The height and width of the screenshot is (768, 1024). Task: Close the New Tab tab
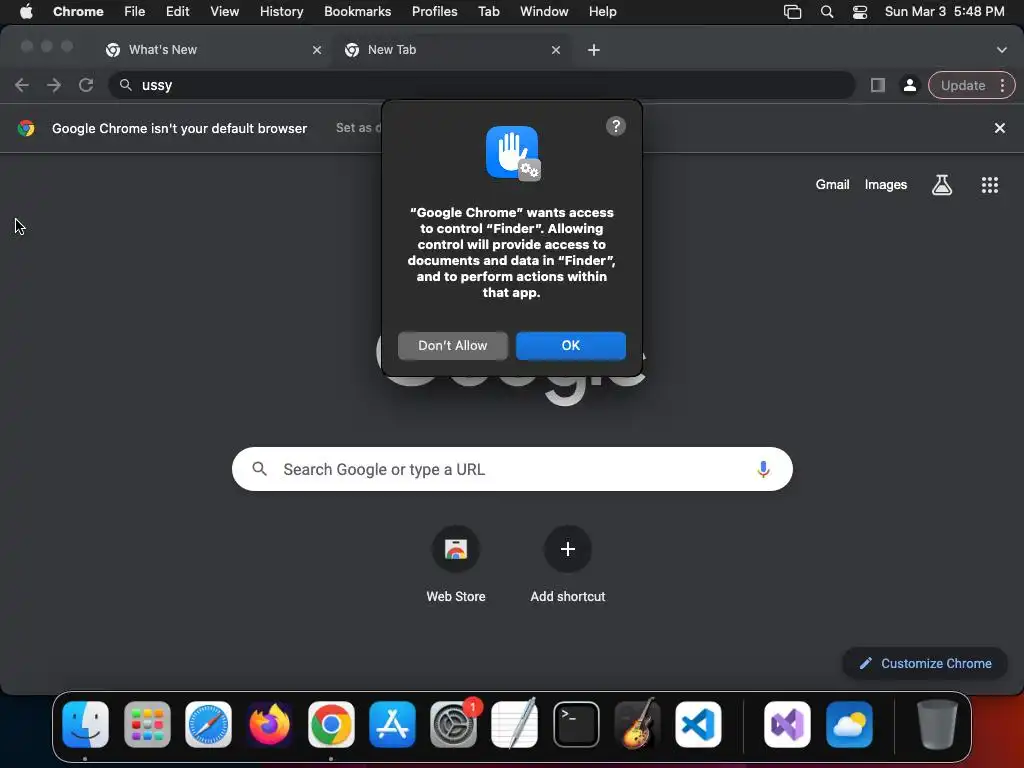pyautogui.click(x=556, y=50)
